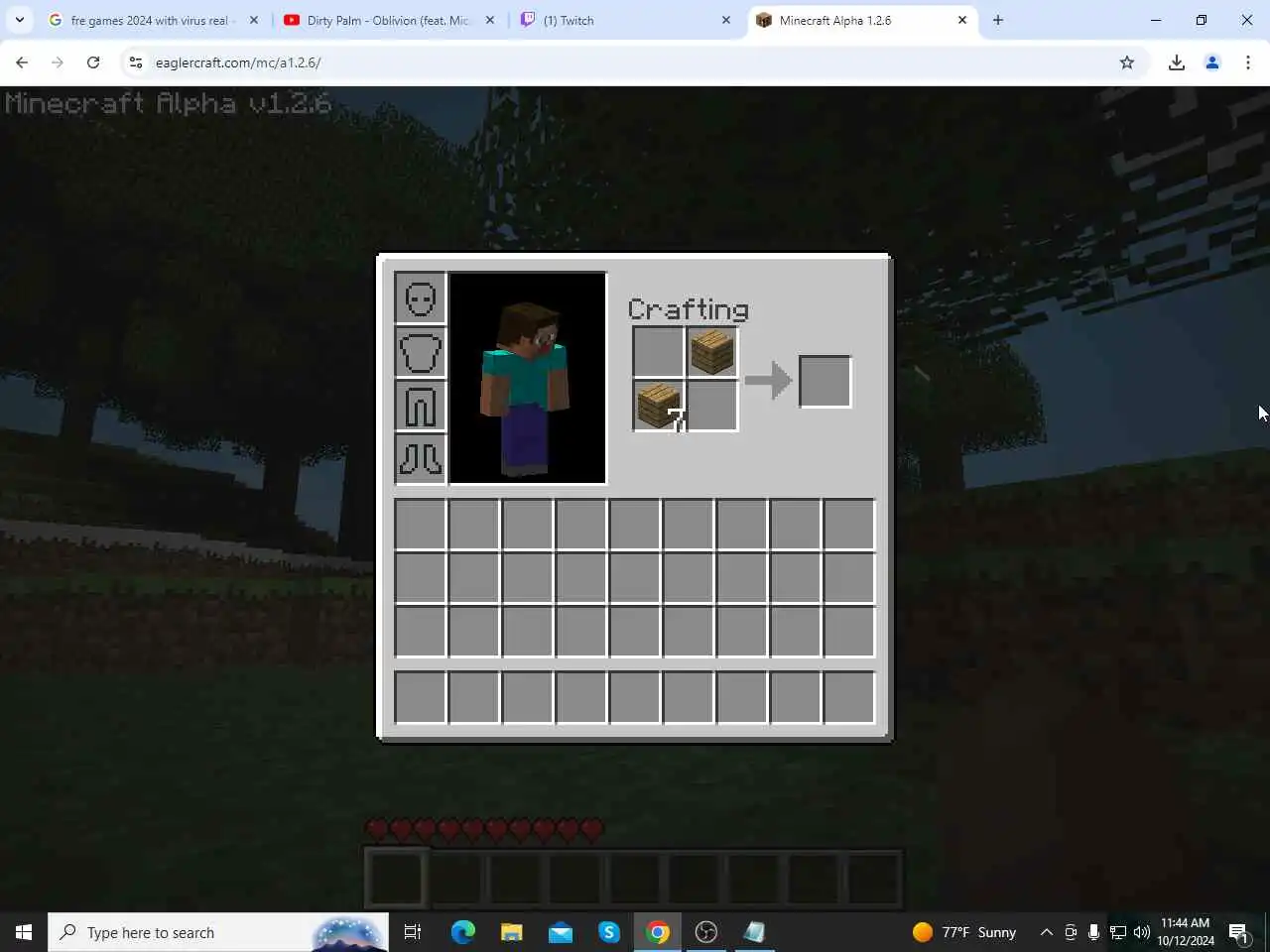Click the empty bottom-right crafting slot

pos(712,406)
